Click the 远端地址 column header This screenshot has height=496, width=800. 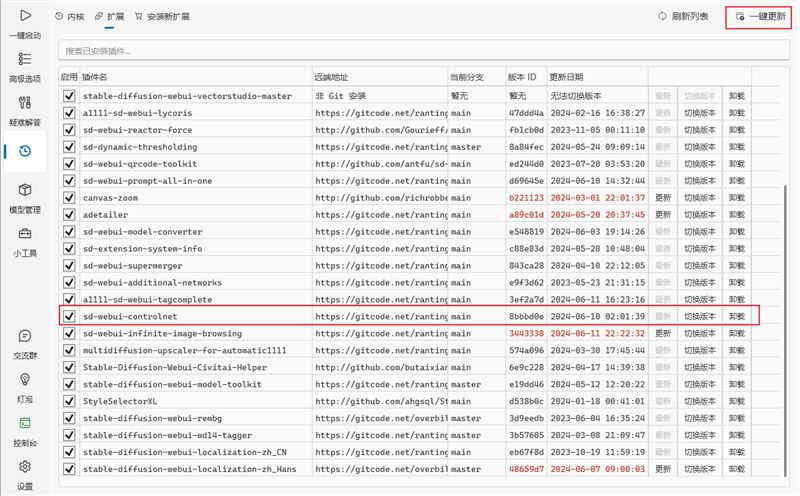point(331,77)
